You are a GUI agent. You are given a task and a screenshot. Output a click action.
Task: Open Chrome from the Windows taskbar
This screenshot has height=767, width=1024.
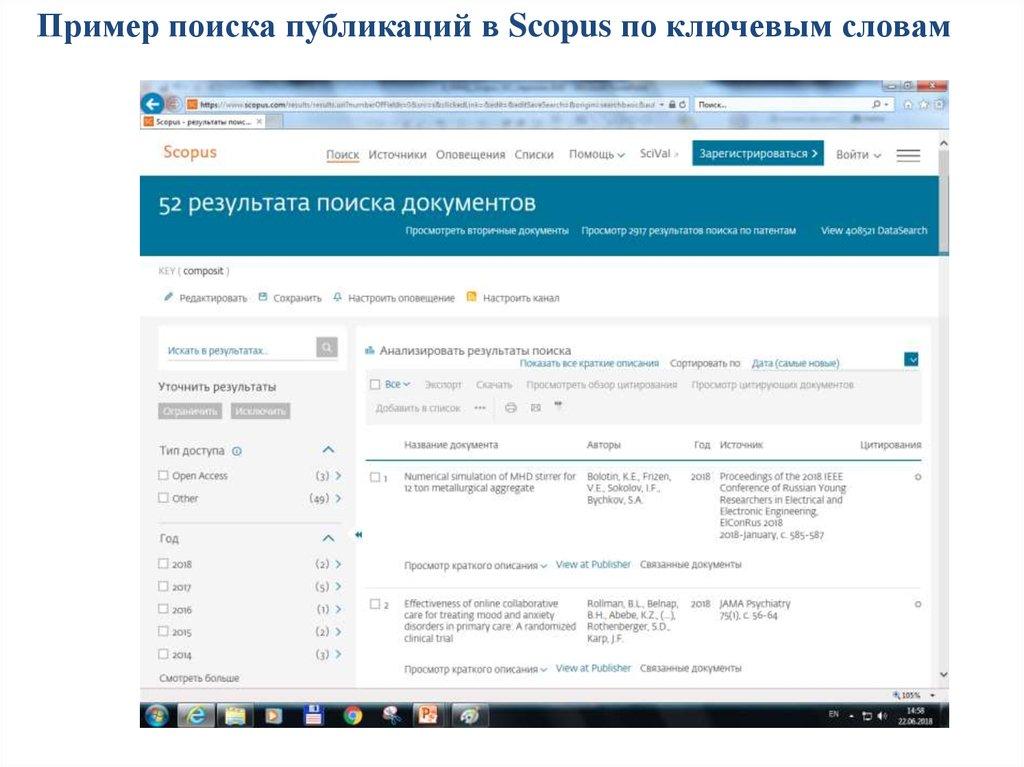[x=352, y=715]
